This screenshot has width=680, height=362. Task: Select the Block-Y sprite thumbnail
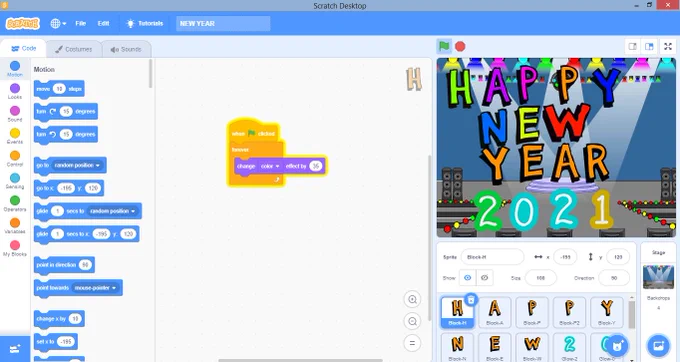(607, 312)
